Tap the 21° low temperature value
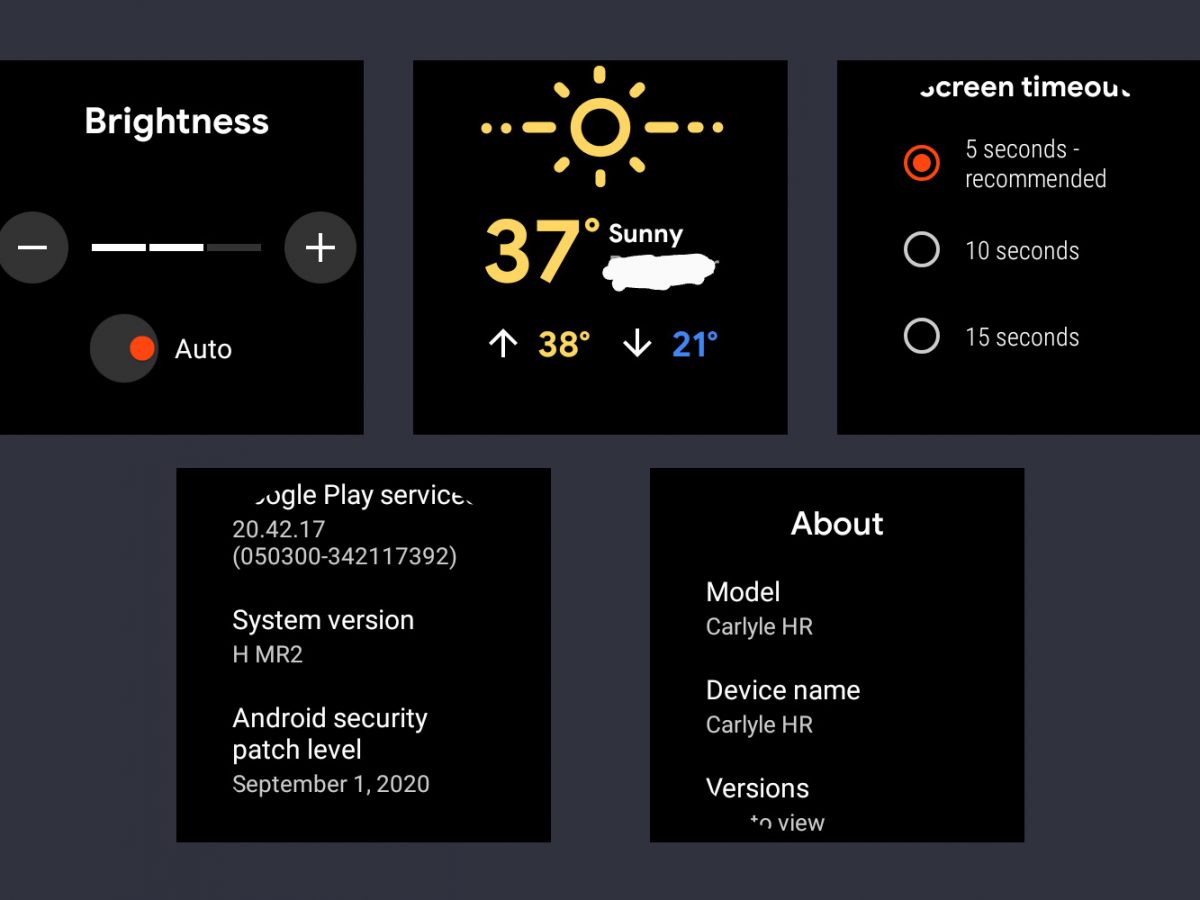Image resolution: width=1200 pixels, height=900 pixels. click(695, 345)
